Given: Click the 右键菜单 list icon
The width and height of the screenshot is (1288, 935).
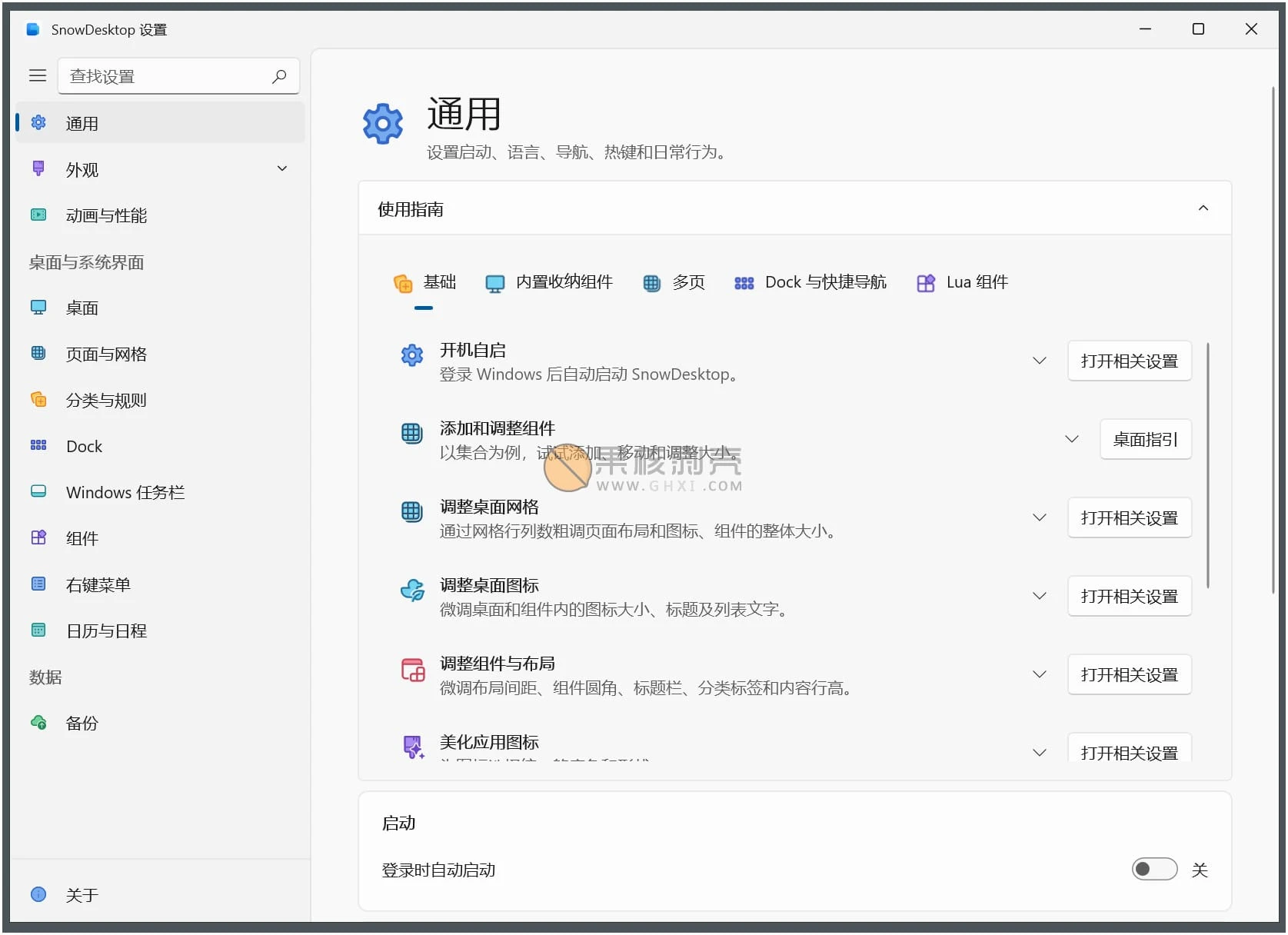Looking at the screenshot, I should [x=38, y=584].
